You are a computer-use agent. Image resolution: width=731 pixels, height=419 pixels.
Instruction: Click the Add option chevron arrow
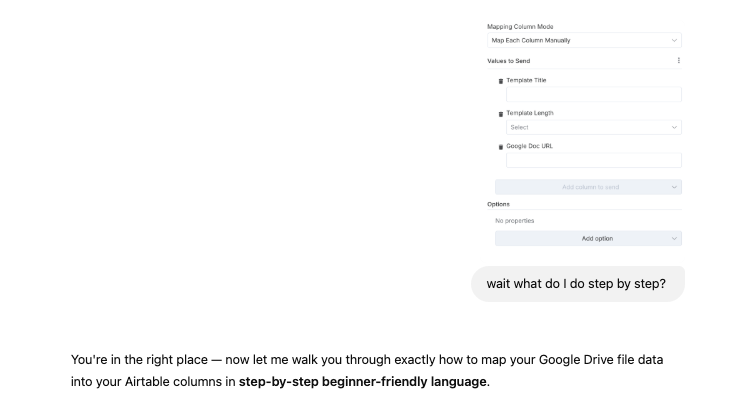point(675,238)
